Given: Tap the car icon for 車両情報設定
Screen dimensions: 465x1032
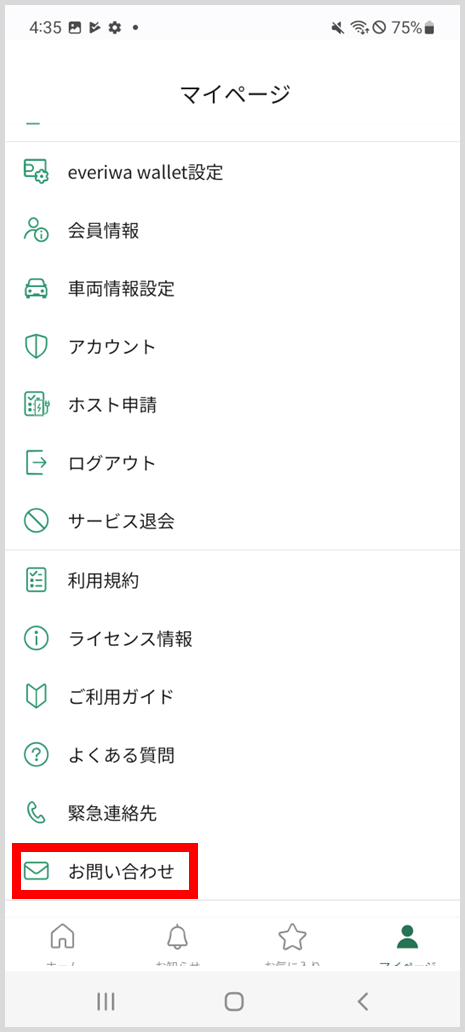Looking at the screenshot, I should [36, 288].
